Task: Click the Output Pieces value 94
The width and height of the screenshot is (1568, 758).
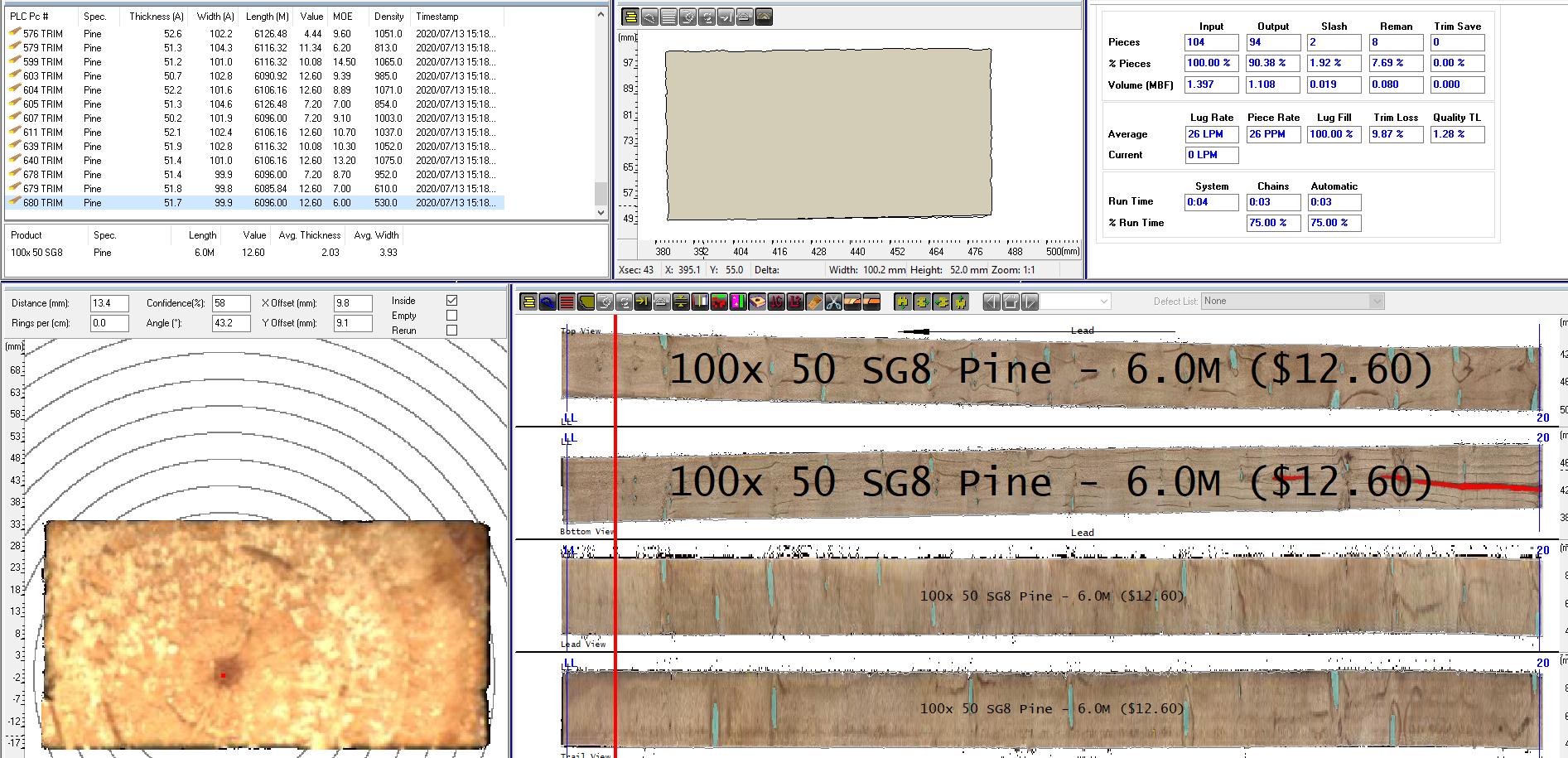Action: tap(1274, 42)
